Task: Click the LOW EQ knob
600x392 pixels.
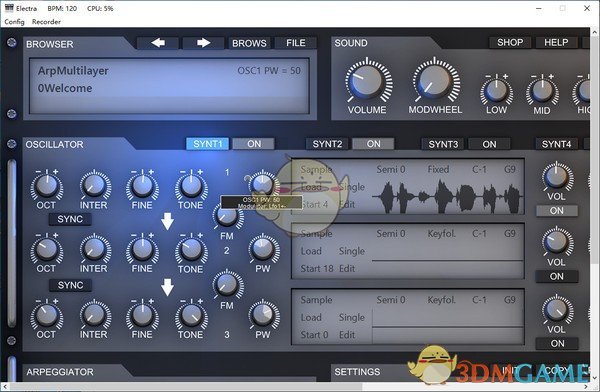Action: point(496,90)
